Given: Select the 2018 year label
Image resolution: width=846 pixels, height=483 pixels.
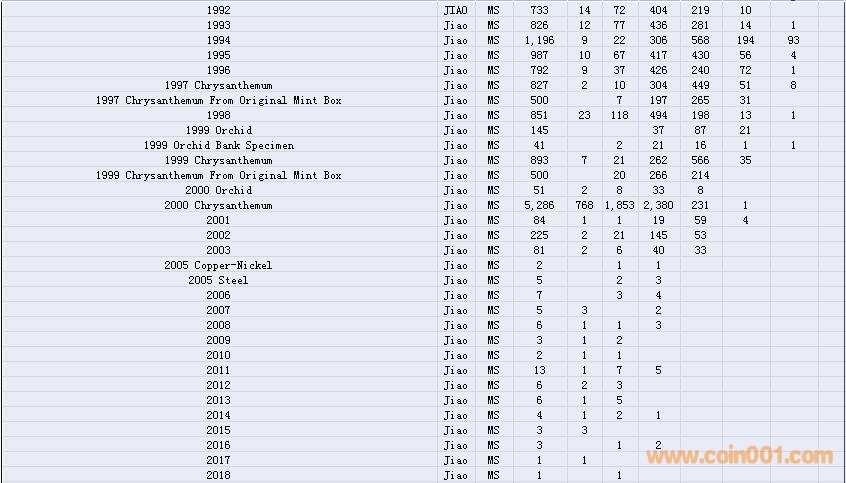Looking at the screenshot, I should 218,475.
